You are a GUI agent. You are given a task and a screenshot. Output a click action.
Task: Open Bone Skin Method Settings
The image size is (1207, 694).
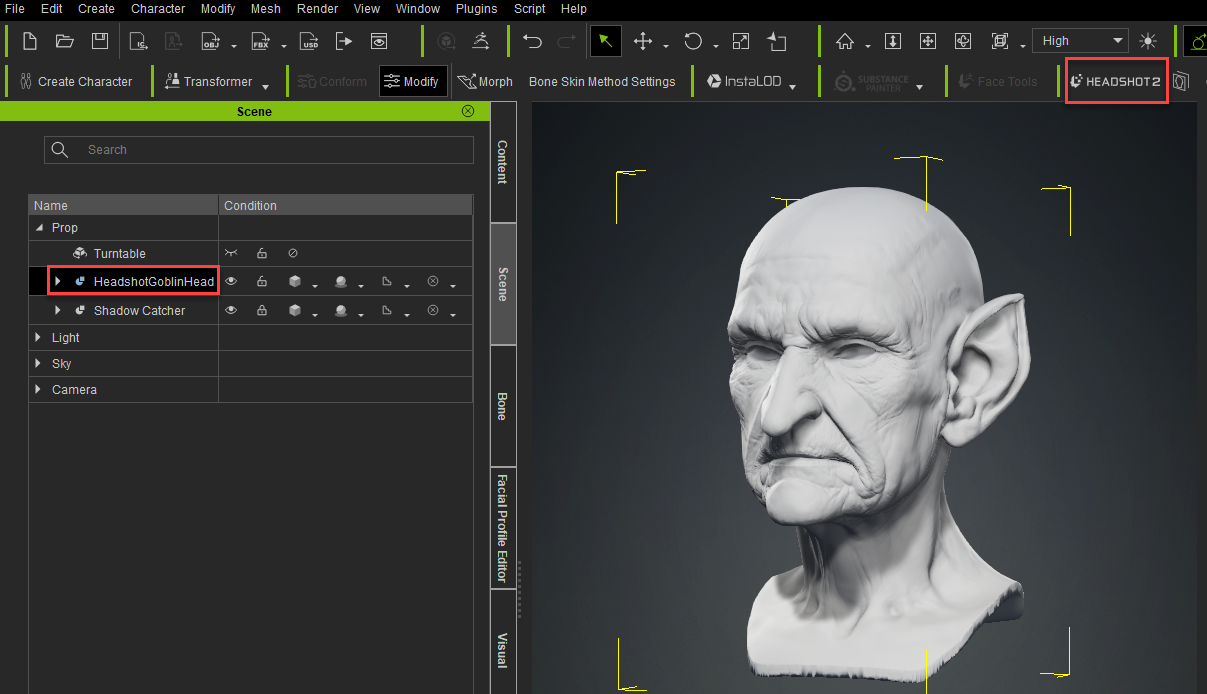click(602, 81)
